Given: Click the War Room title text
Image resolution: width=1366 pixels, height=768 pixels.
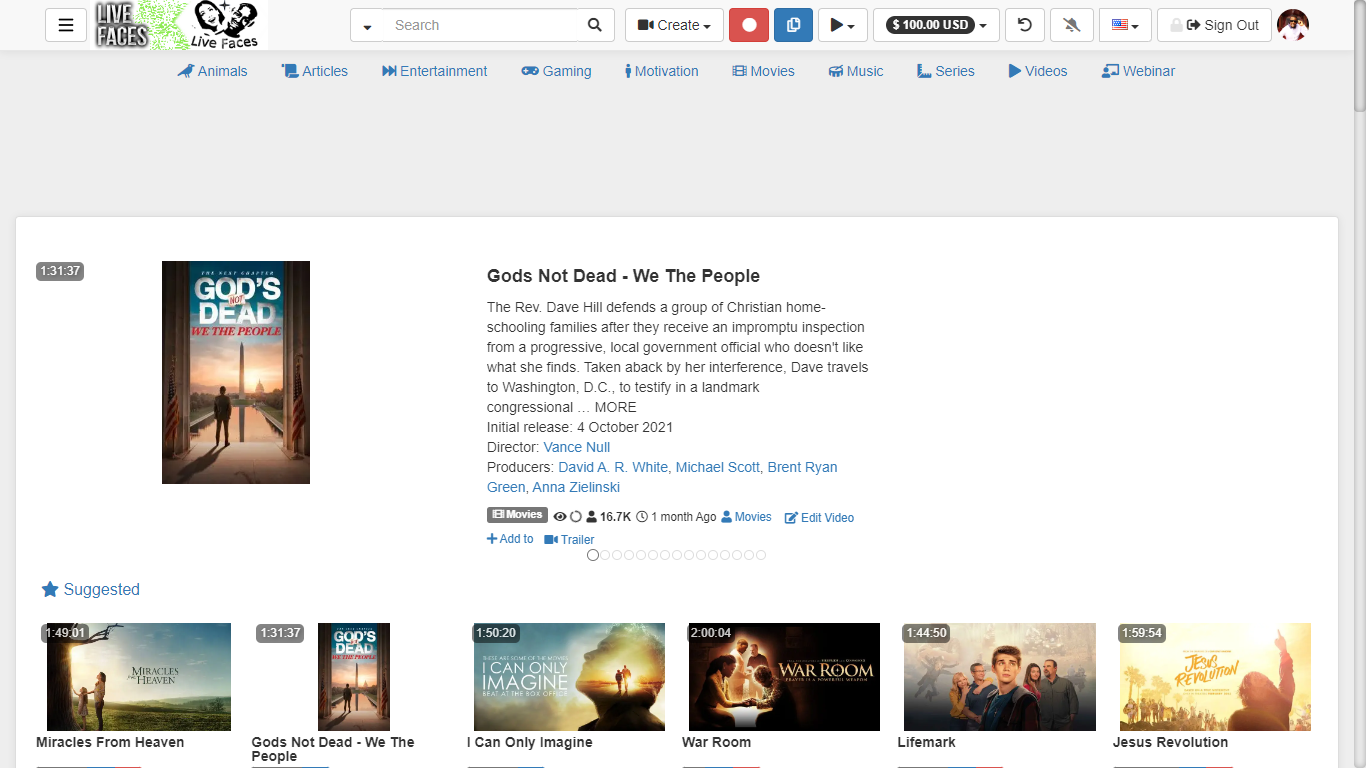Looking at the screenshot, I should (x=716, y=742).
